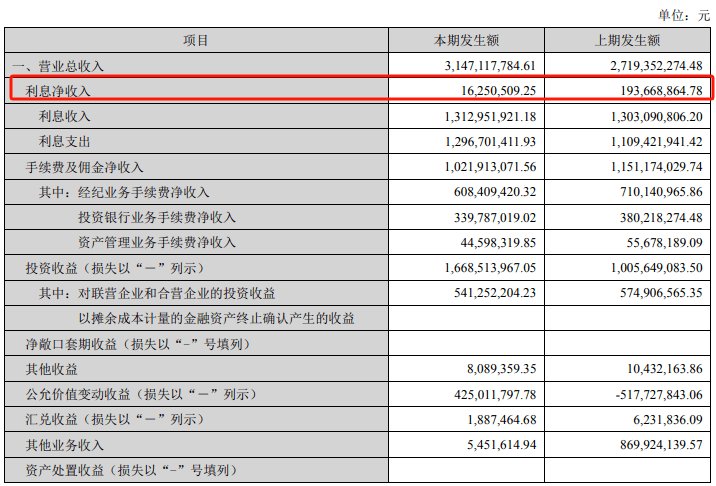
Task: Click value 1,109,421,941.42
Action: coord(657,142)
